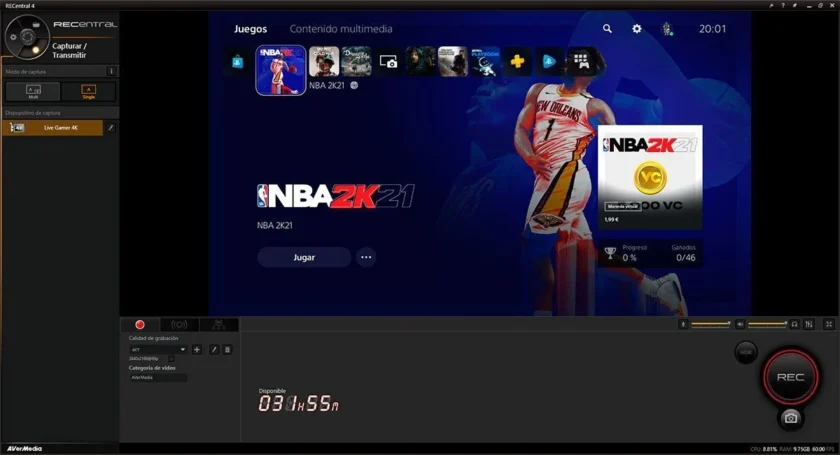Open settings gear in RECentral wheel

pyautogui.click(x=13, y=37)
